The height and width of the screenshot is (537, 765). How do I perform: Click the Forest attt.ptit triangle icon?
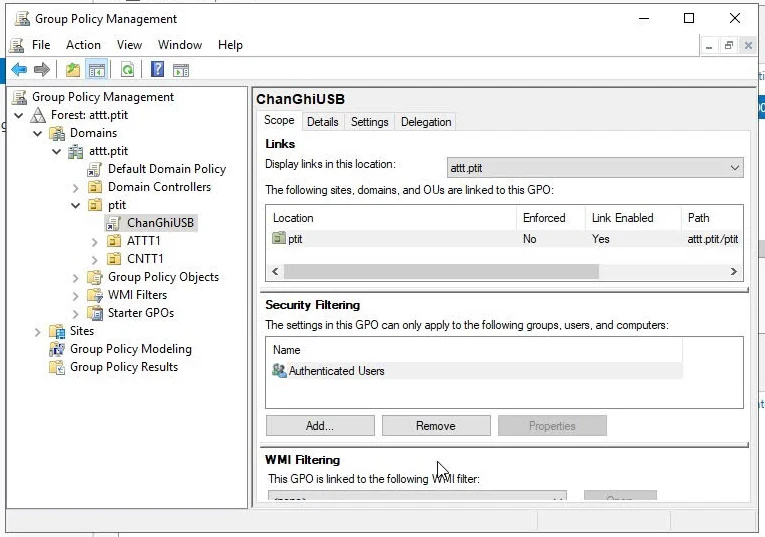click(x=38, y=115)
